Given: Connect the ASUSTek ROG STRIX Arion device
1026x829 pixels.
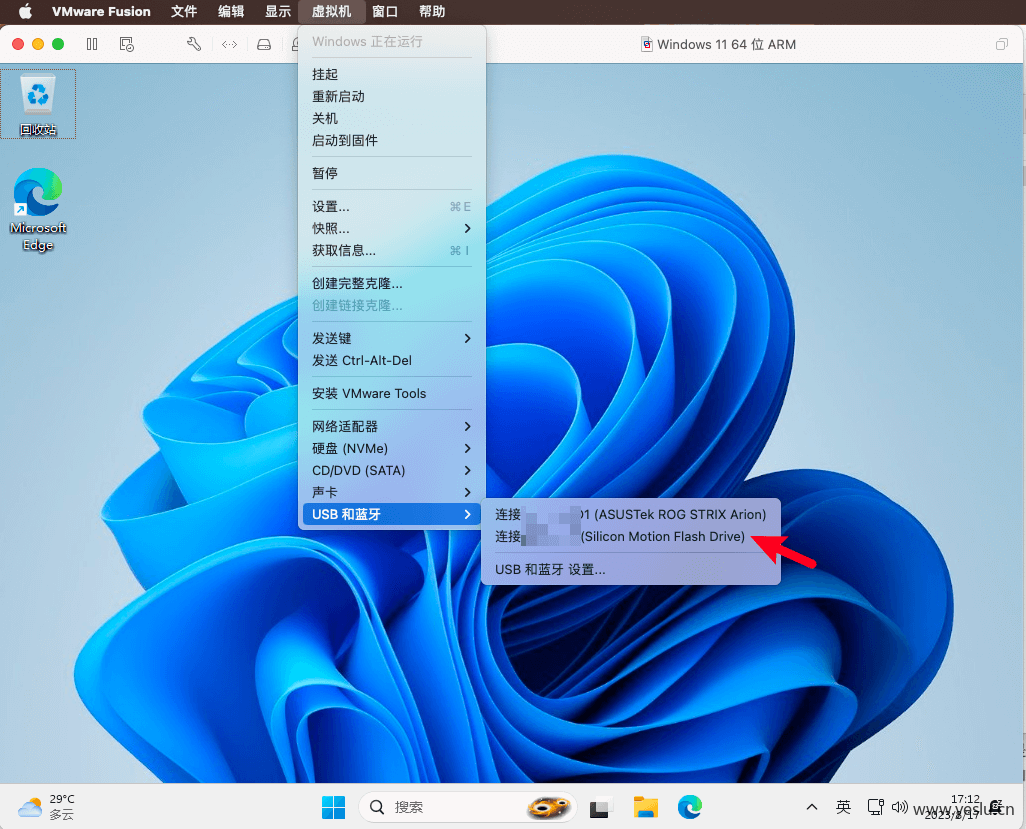Looking at the screenshot, I should pyautogui.click(x=631, y=514).
